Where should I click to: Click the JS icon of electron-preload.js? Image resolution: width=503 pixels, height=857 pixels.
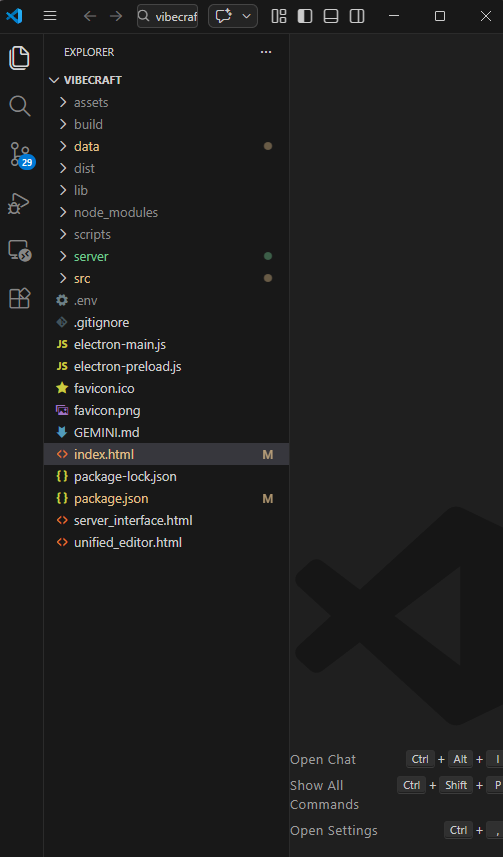click(62, 366)
